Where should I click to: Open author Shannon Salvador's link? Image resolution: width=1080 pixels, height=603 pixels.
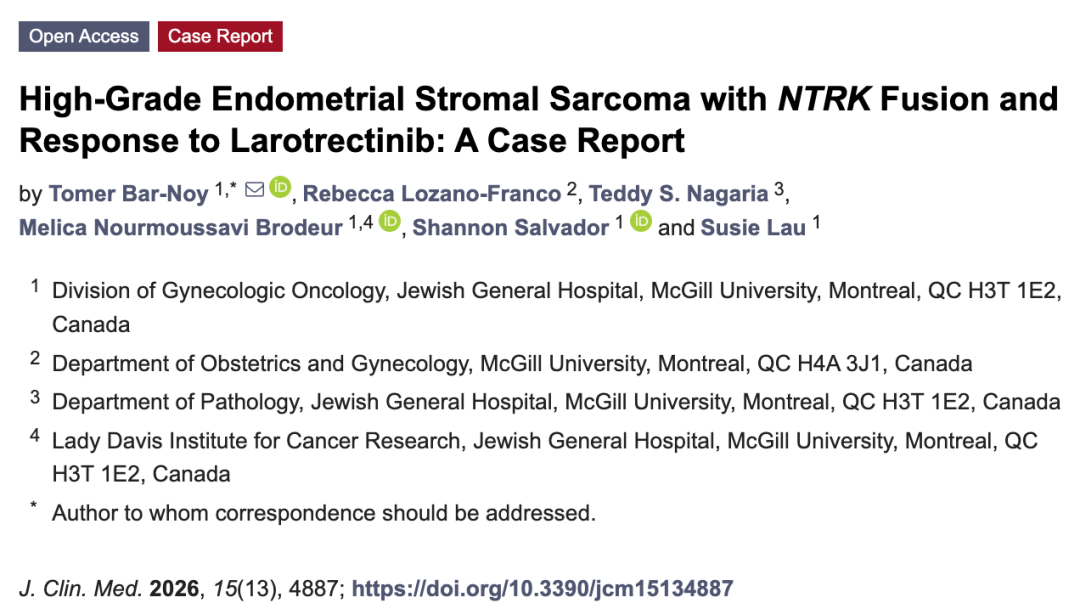510,227
